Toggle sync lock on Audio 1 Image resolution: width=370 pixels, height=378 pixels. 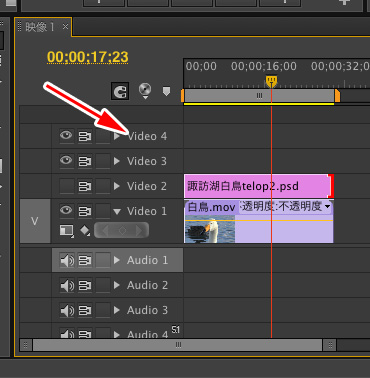pyautogui.click(x=85, y=260)
